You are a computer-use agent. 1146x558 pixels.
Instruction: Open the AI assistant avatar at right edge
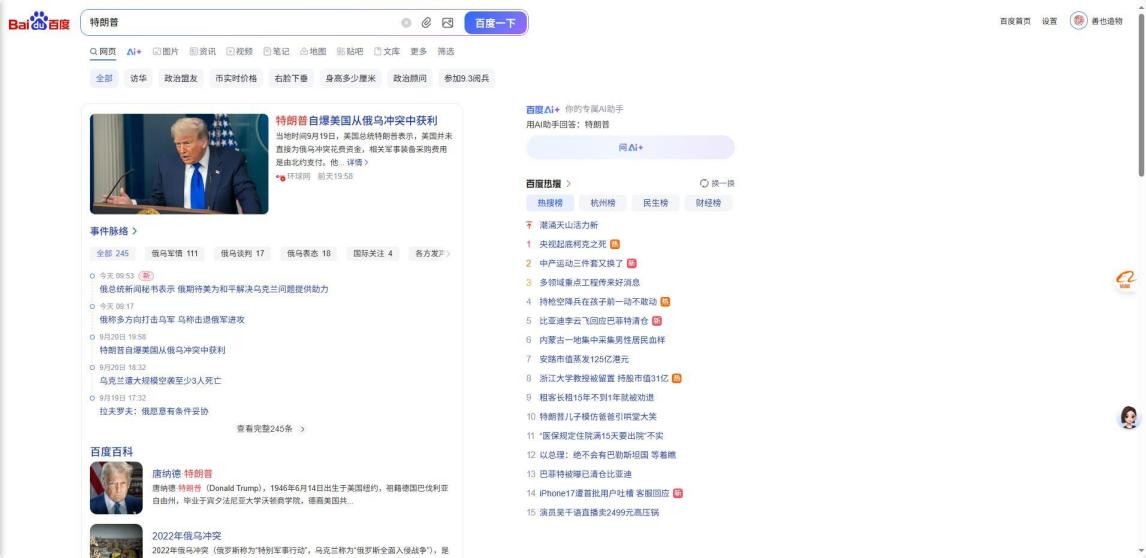pos(1129,418)
